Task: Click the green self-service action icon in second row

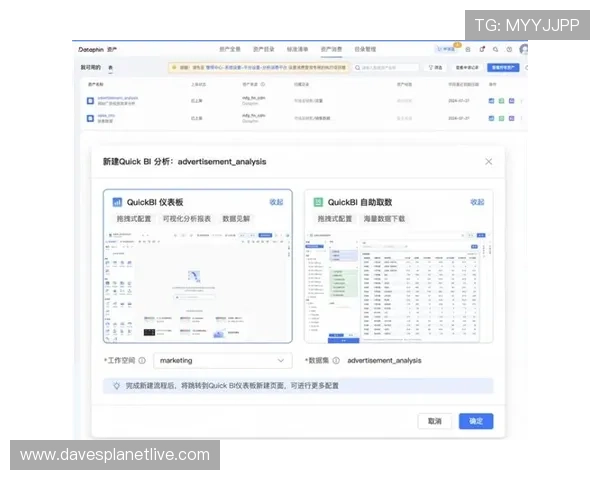Action: click(501, 118)
